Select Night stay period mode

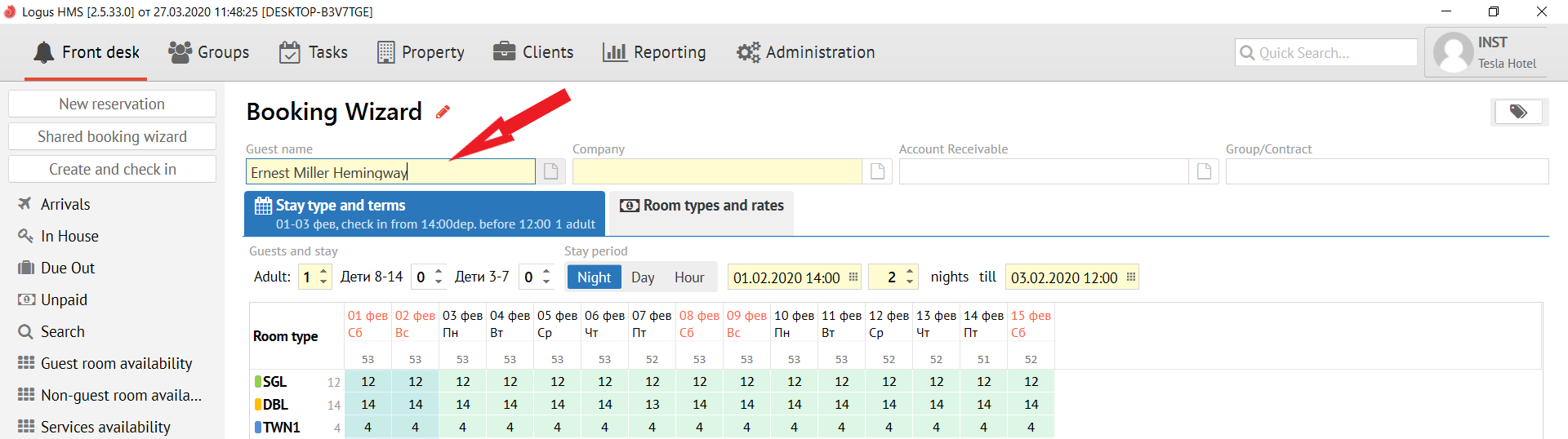click(x=594, y=277)
